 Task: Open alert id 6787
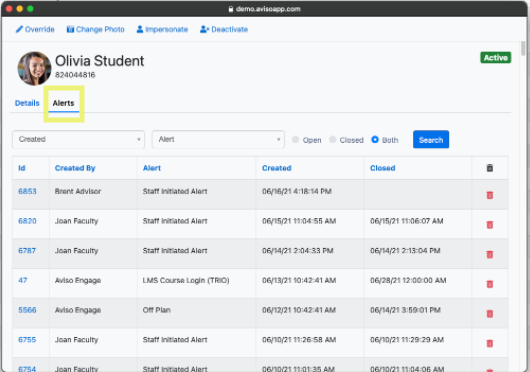pyautogui.click(x=27, y=251)
